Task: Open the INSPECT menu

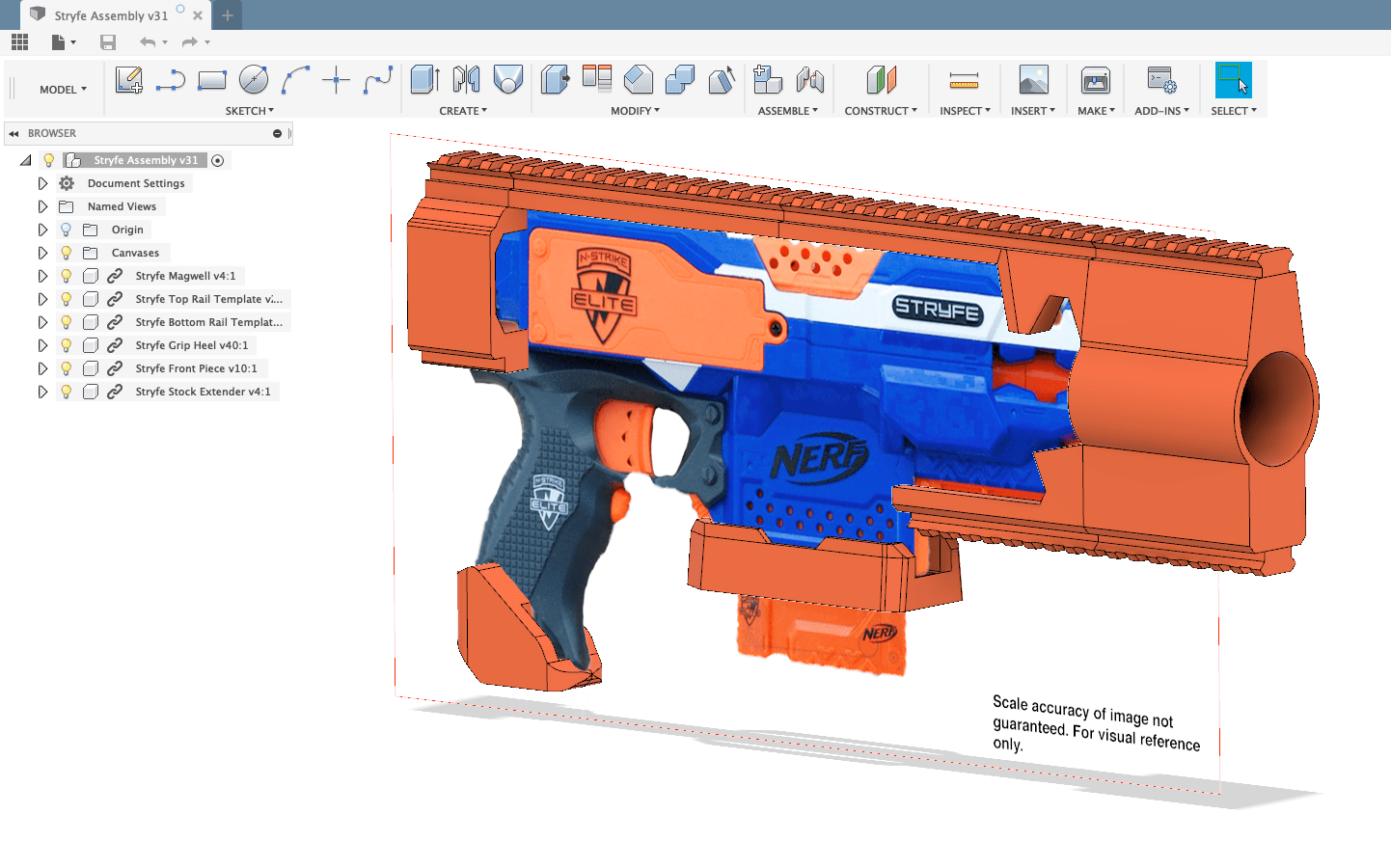Action: 966,111
